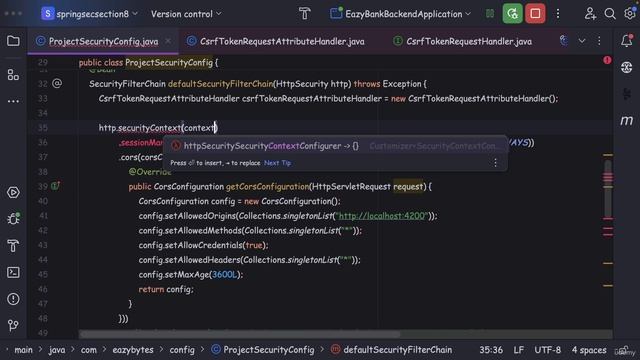The image size is (640, 360).
Task: Switch to ProjectSecurityConfig.java tab
Action: pos(103,41)
